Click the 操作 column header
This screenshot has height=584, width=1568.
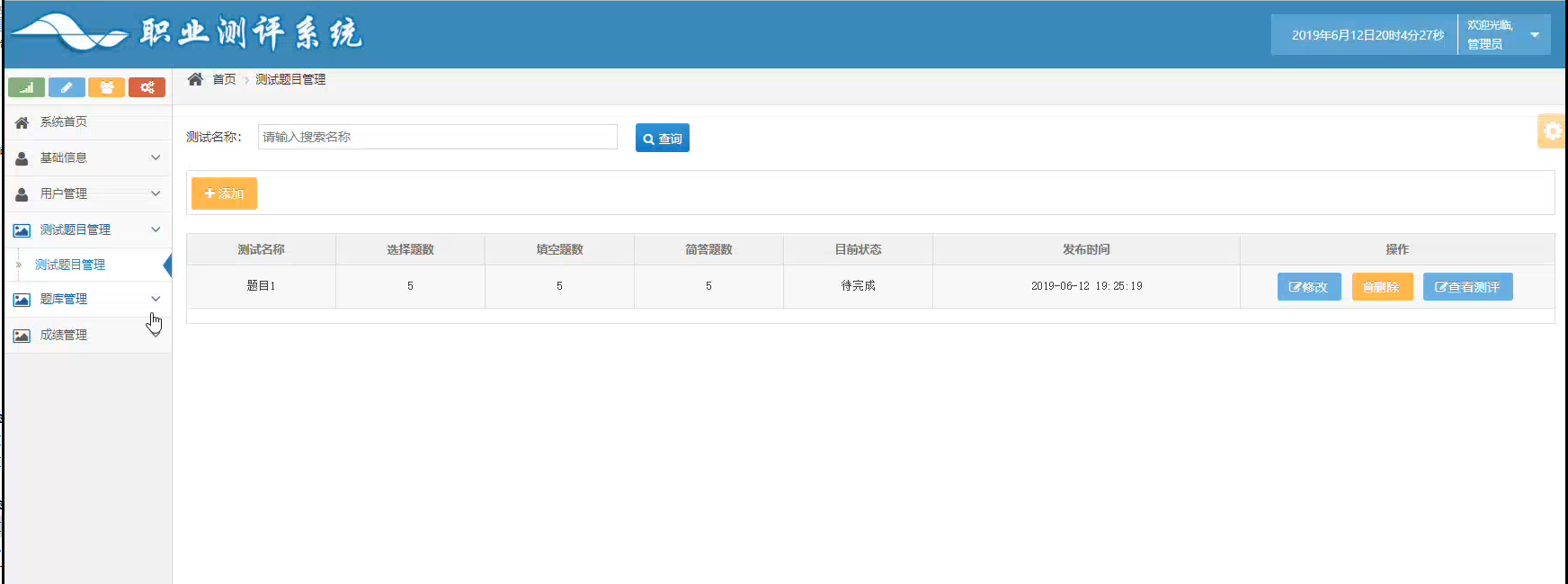(1397, 249)
